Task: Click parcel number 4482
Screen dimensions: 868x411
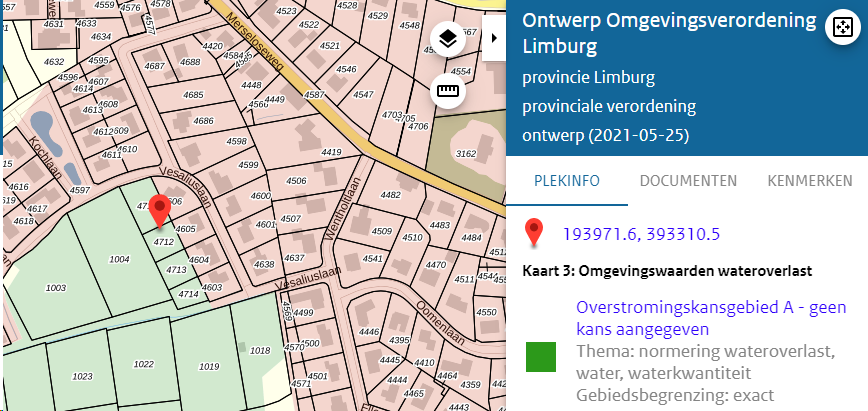Action: pos(391,195)
